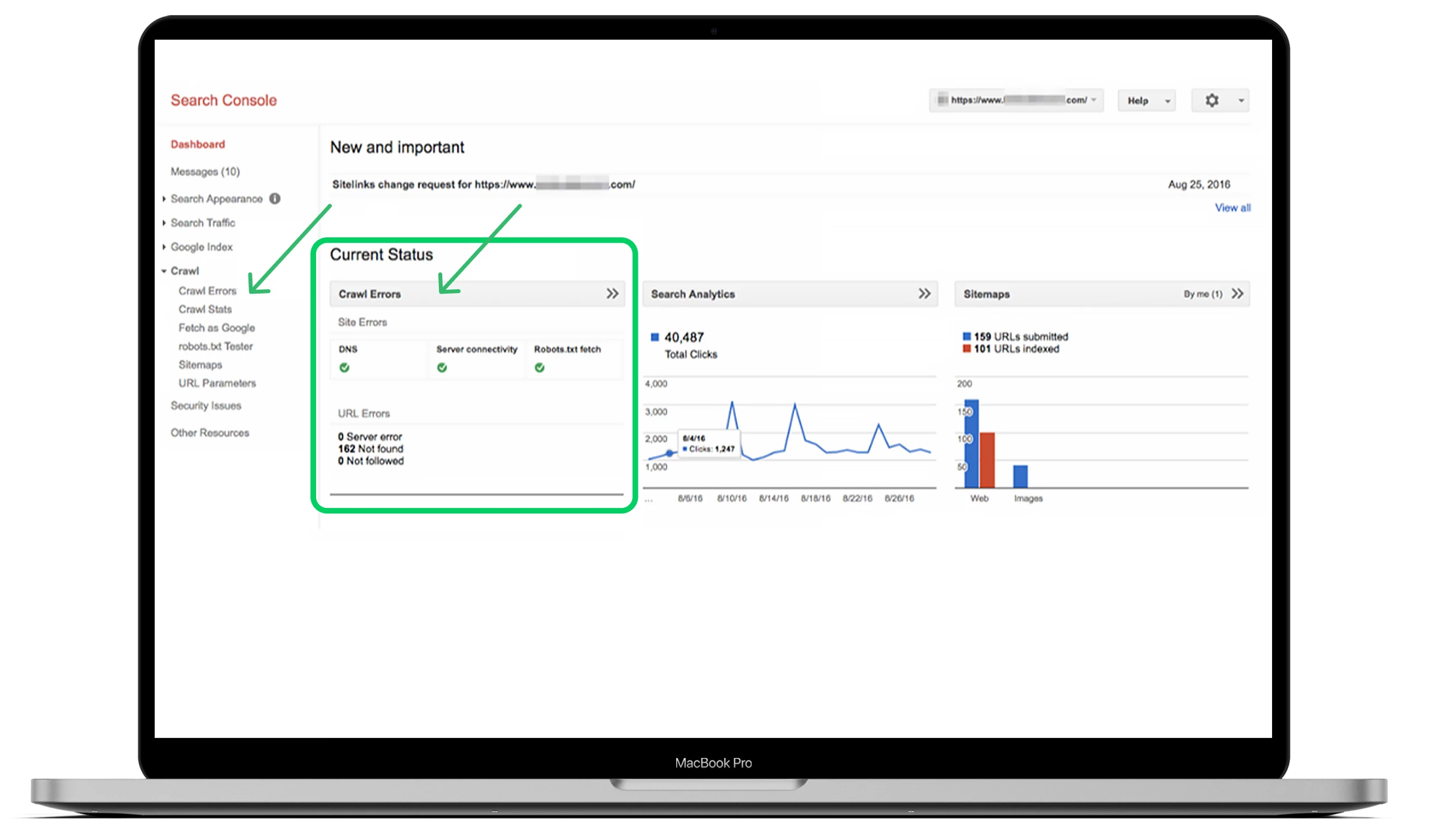
Task: Go to Dashboard in sidebar
Action: pyautogui.click(x=199, y=145)
